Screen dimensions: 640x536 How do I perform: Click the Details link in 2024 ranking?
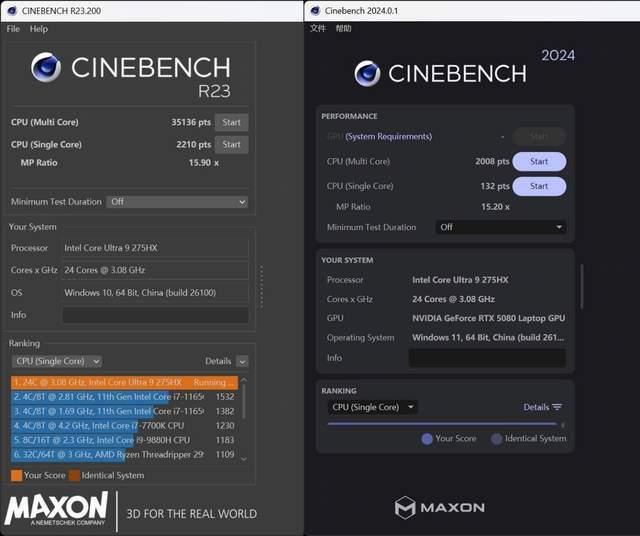(536, 407)
